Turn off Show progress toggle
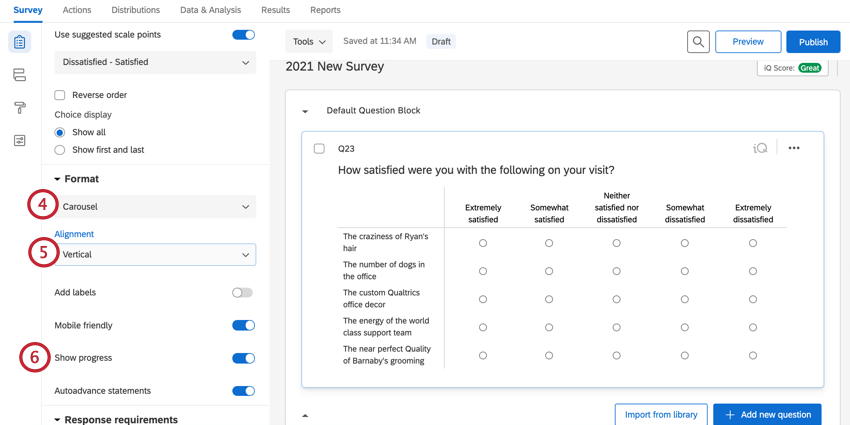850x425 pixels. (243, 358)
